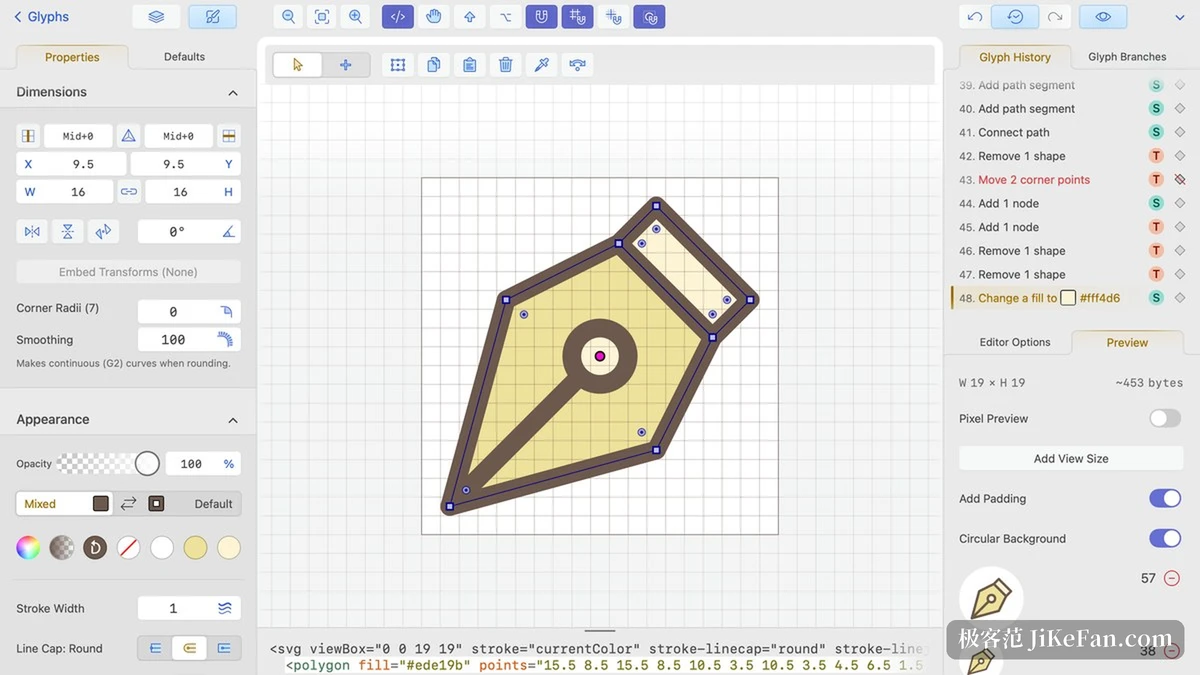Toggle the eye preview button
The height and width of the screenshot is (675, 1200).
(1104, 17)
